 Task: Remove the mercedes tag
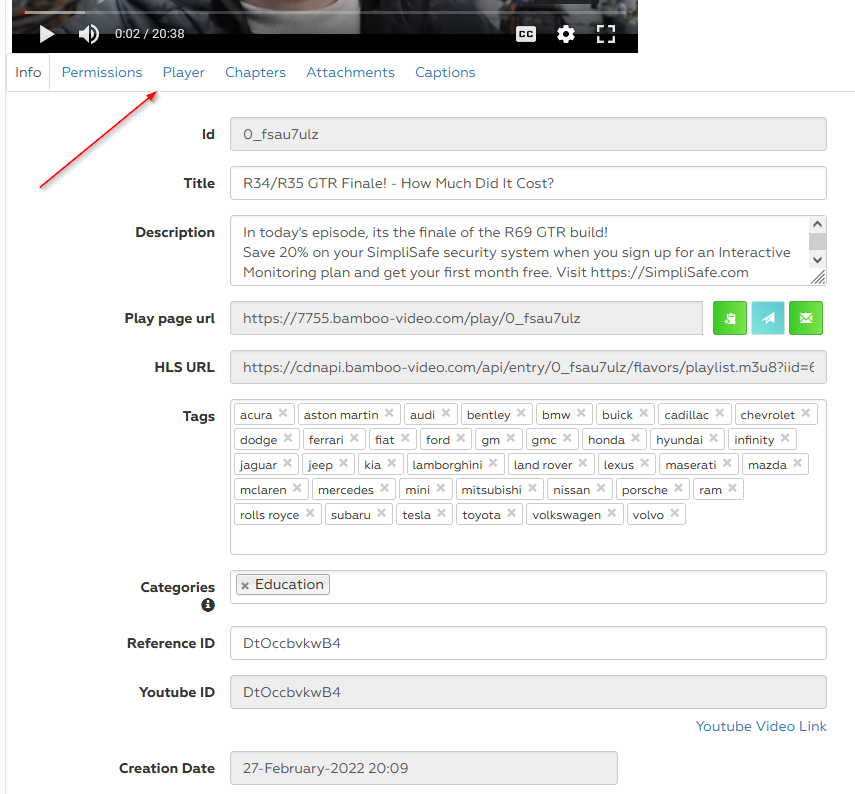[385, 488]
